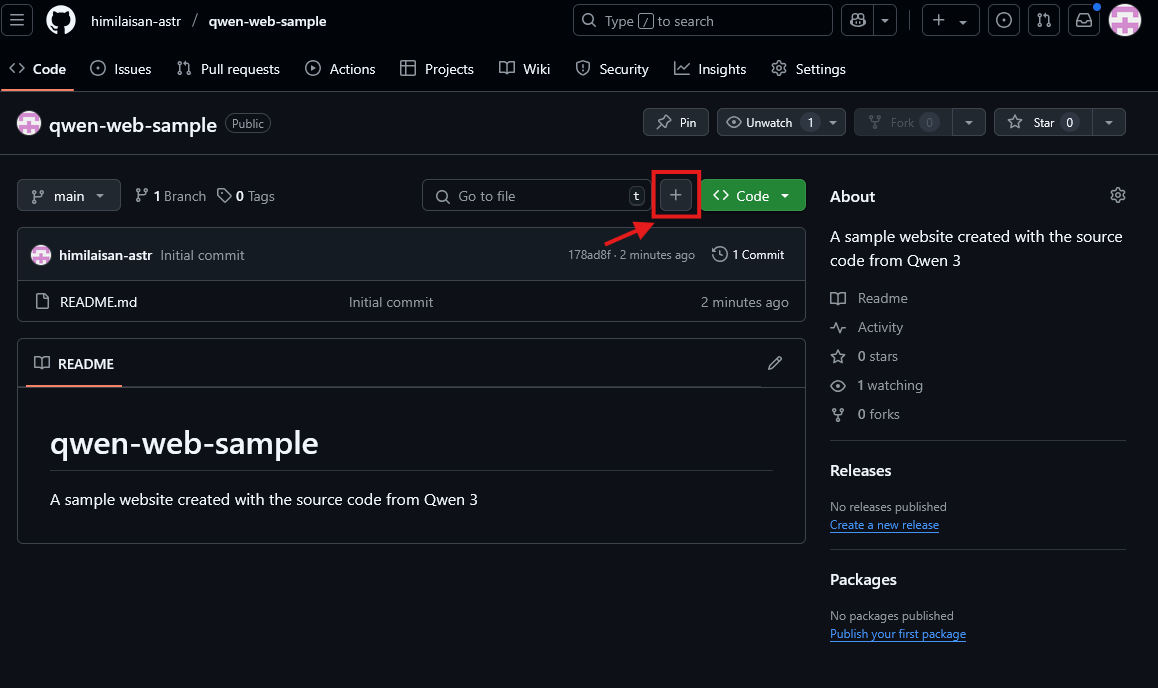Expand the Unwatch notification options dropdown
The height and width of the screenshot is (688, 1158).
[833, 123]
